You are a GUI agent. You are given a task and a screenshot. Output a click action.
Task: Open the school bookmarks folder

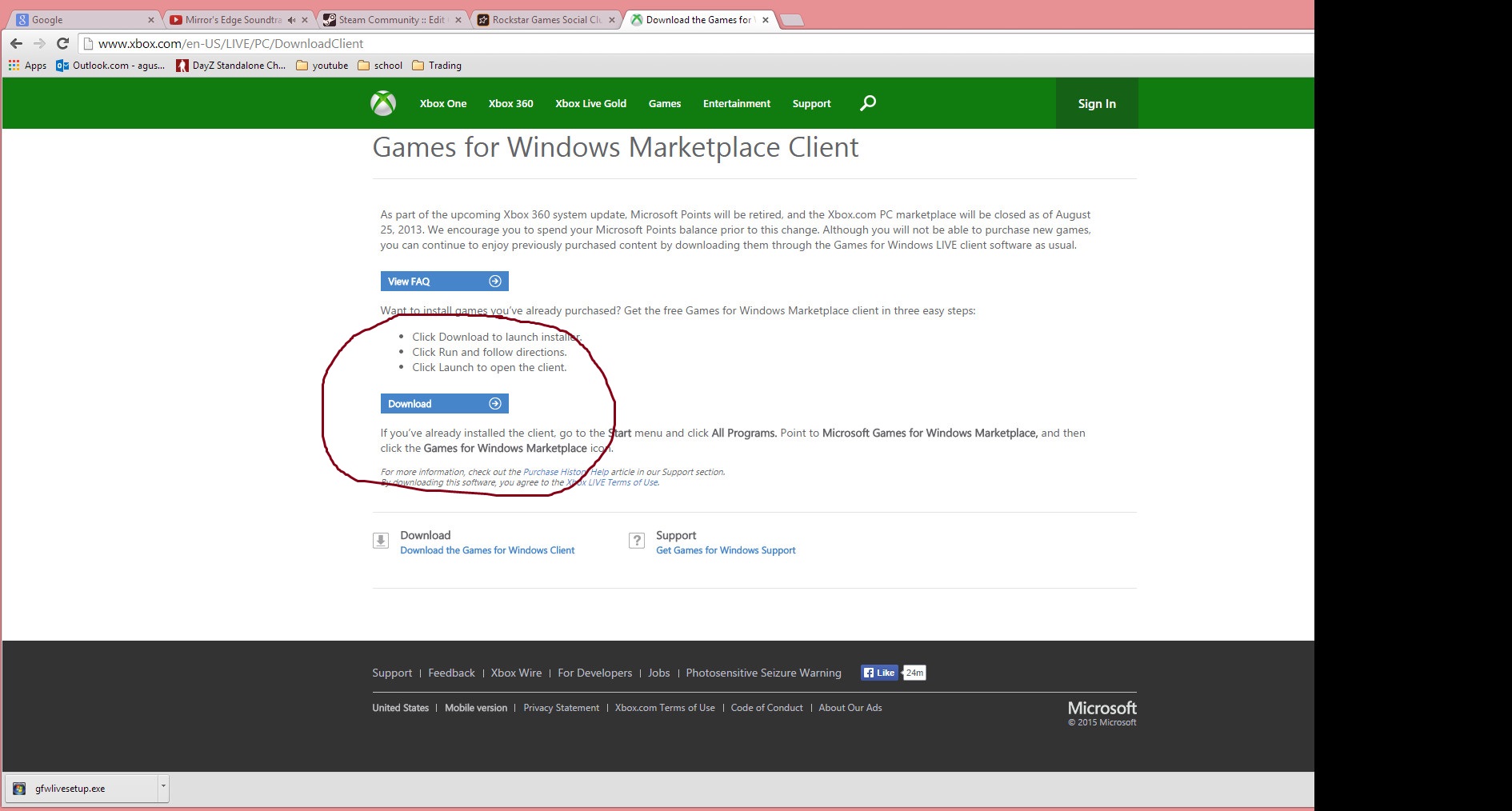pos(380,66)
